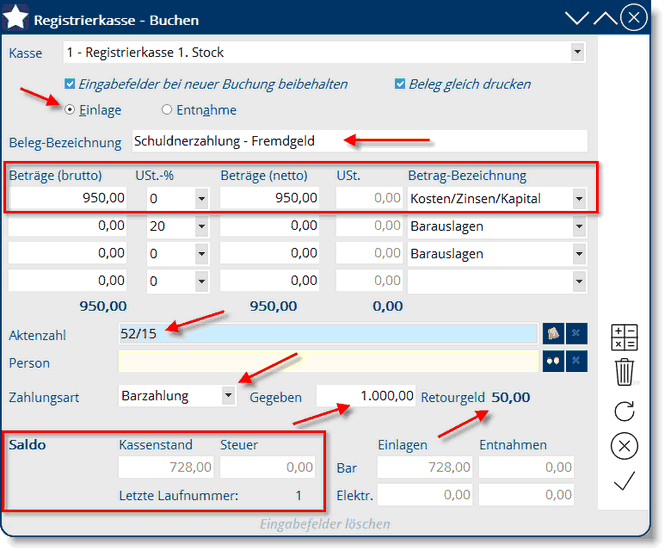Click the Retourgeld value 50,00
The width and height of the screenshot is (665, 551).
pos(511,397)
